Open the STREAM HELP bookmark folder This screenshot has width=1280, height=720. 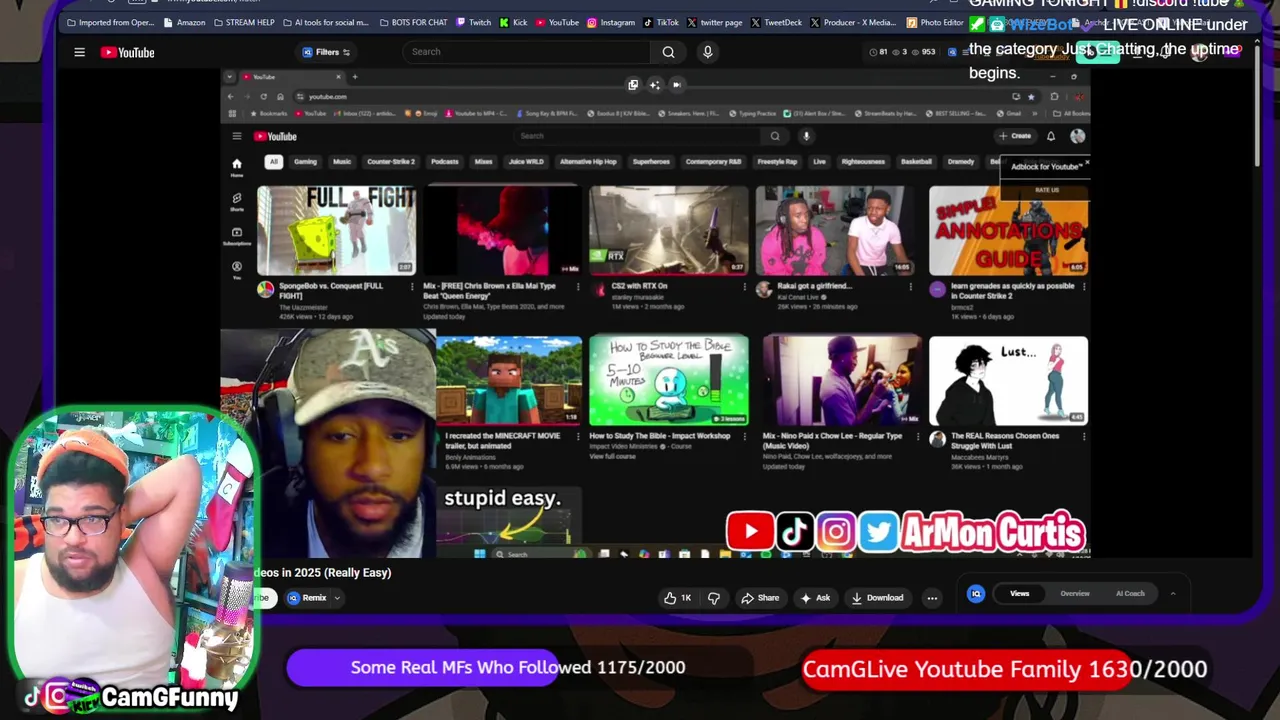tap(244, 22)
